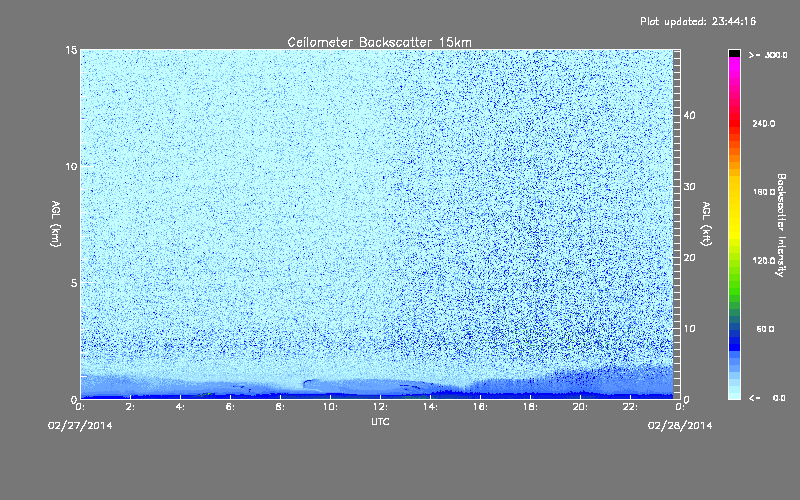Click the start date 02/27/2014
Screen dimensions: 800x500
pyautogui.click(x=80, y=426)
